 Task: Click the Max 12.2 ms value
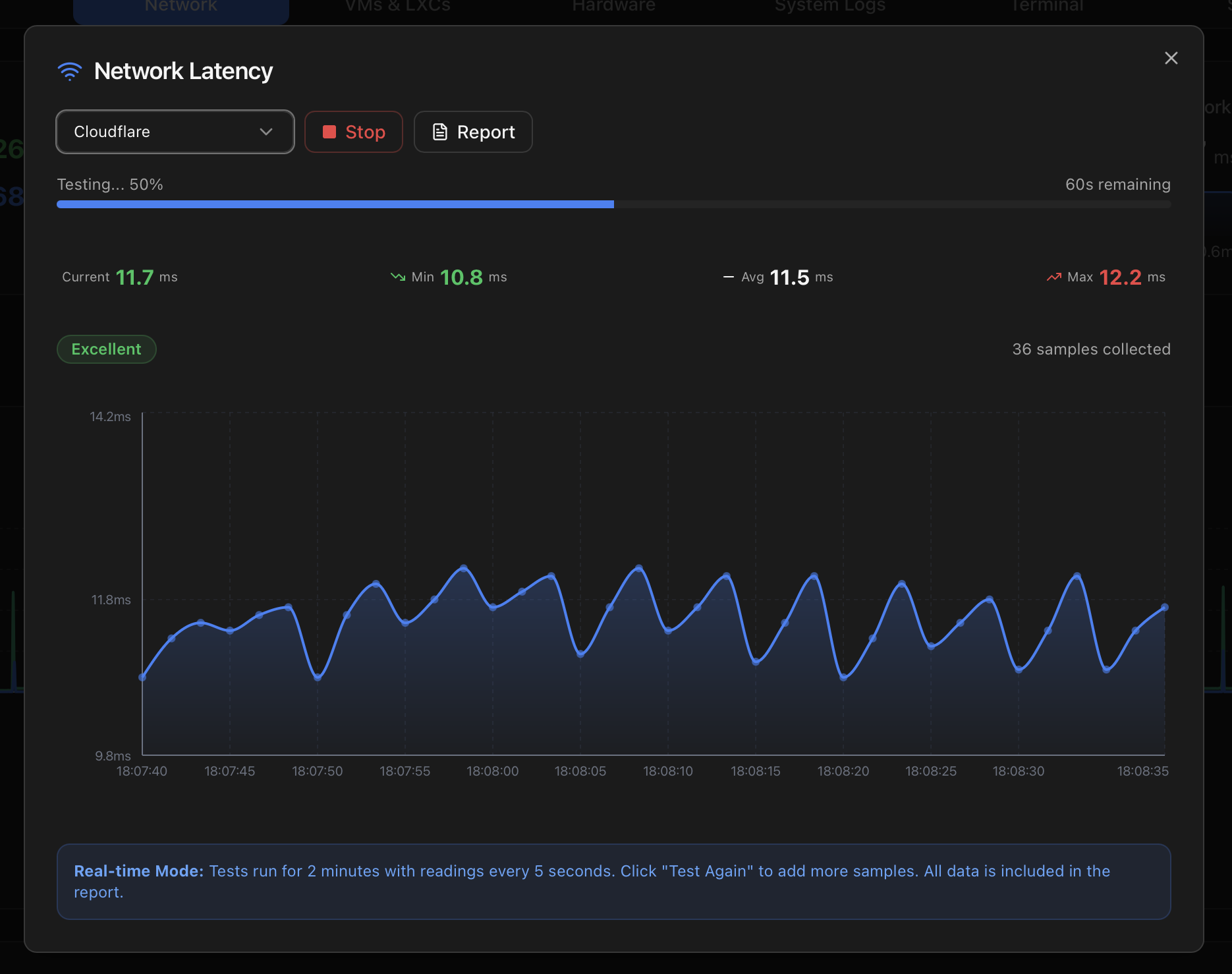1121,277
